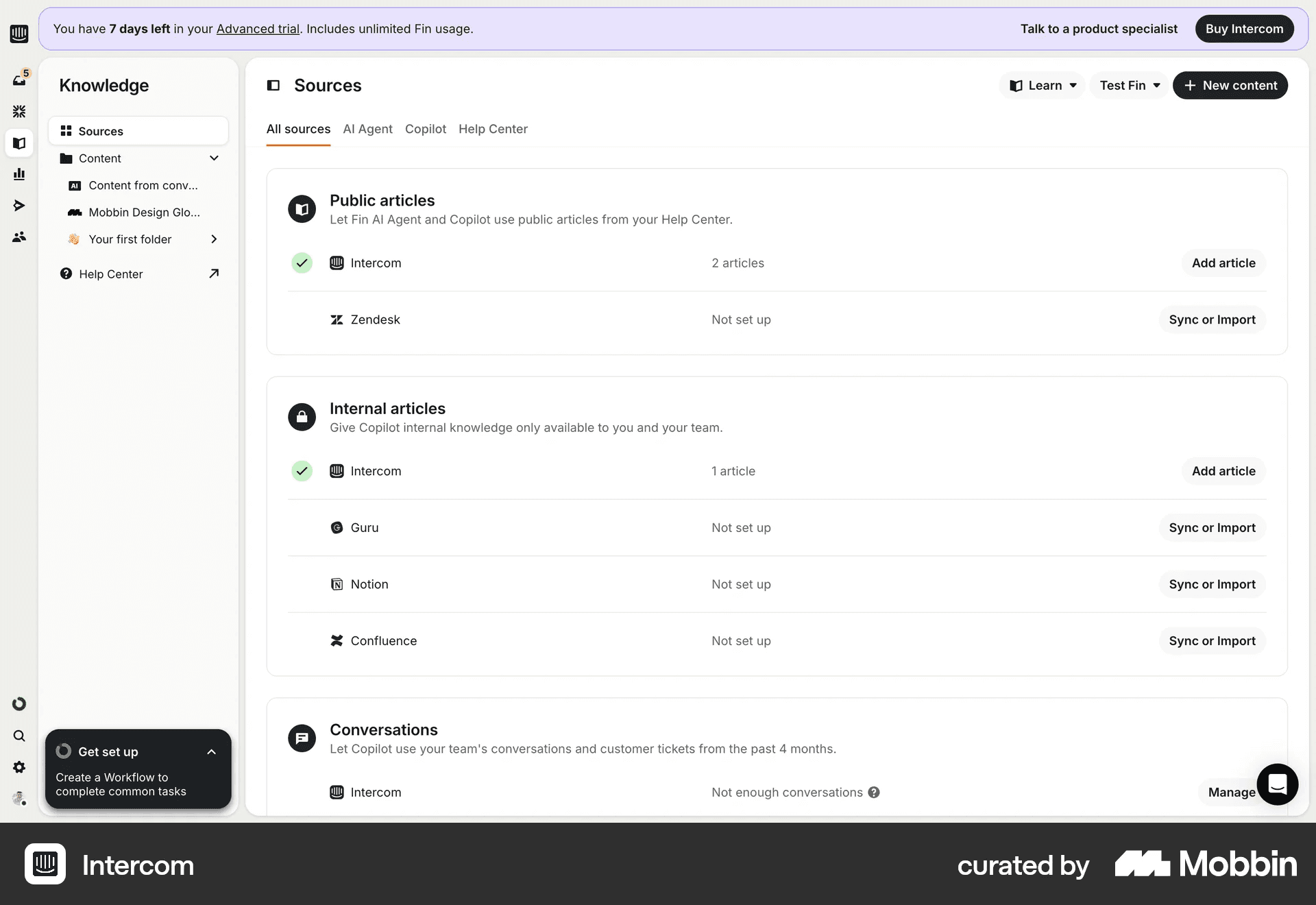Screen dimensions: 1316x905
Task: Switch to the Copilot tab
Action: point(425,129)
